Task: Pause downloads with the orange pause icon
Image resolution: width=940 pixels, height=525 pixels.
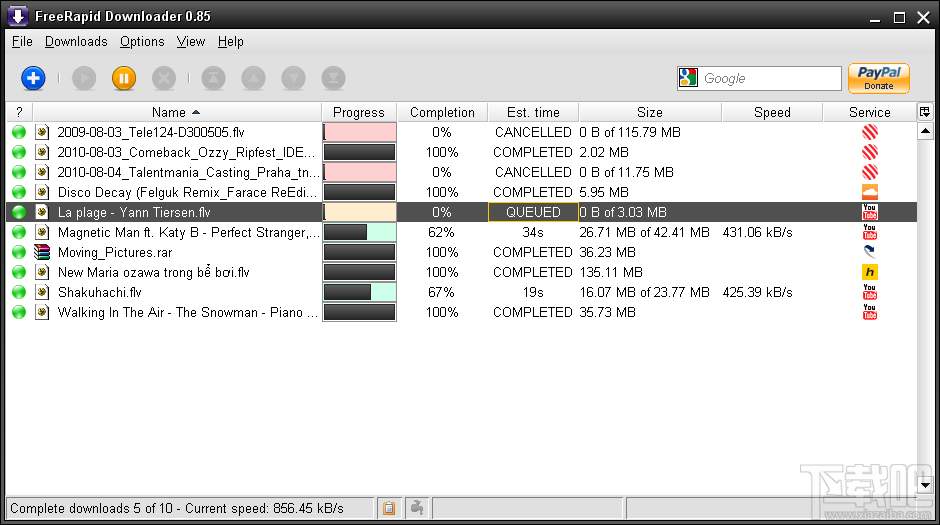Action: [x=123, y=78]
